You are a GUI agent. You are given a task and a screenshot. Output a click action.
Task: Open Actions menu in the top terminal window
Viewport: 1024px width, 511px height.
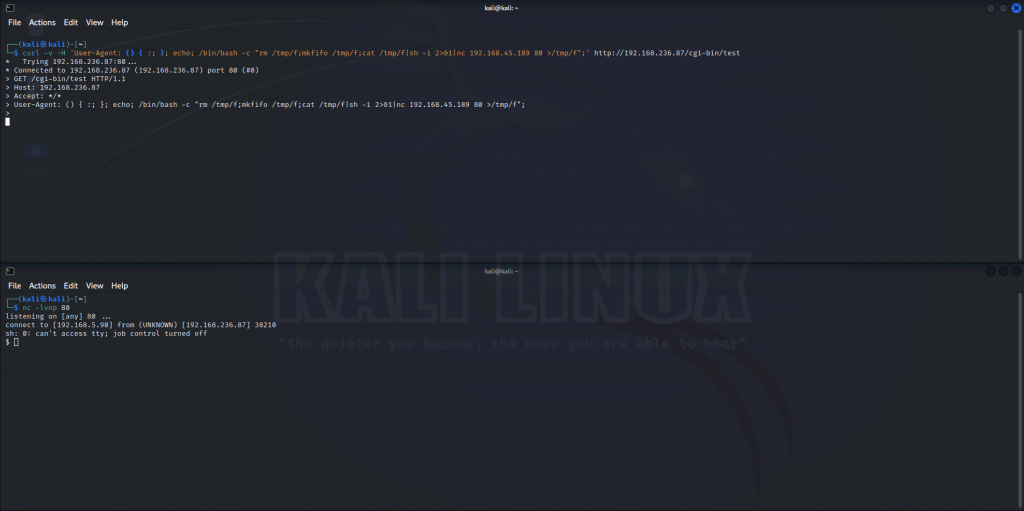pyautogui.click(x=42, y=22)
